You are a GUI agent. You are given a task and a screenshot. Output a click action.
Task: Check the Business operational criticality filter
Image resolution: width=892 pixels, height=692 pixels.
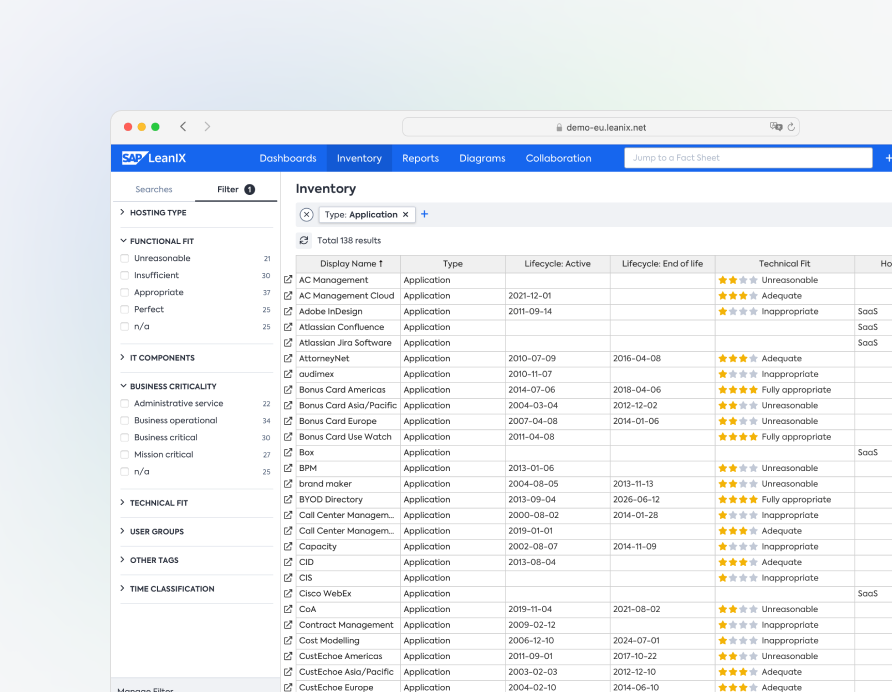click(125, 420)
